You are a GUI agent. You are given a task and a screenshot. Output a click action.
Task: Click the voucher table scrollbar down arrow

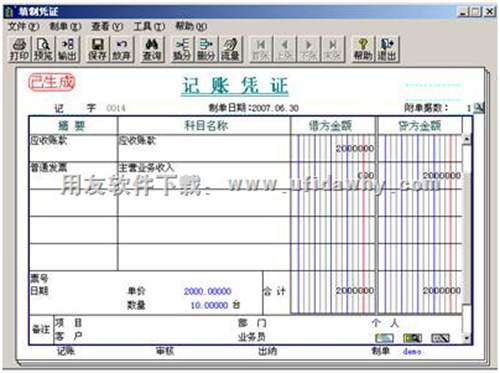click(x=467, y=338)
